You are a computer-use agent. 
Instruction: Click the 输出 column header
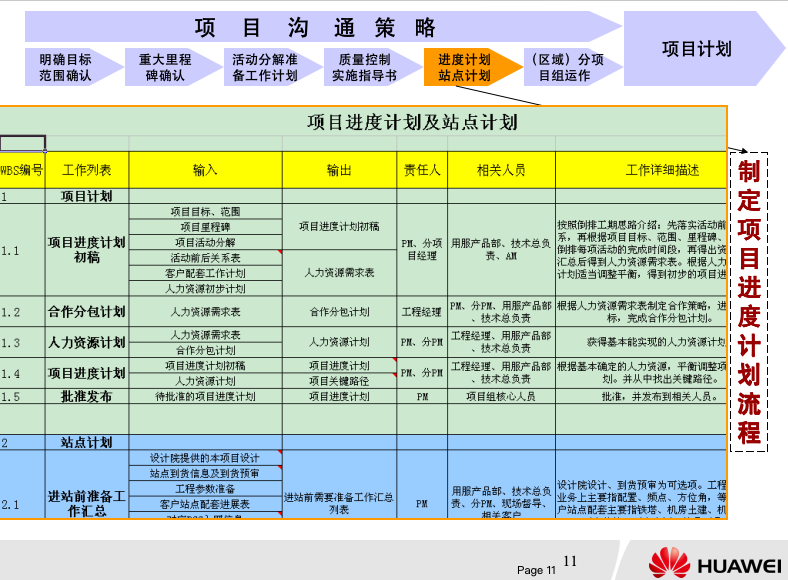click(x=340, y=170)
